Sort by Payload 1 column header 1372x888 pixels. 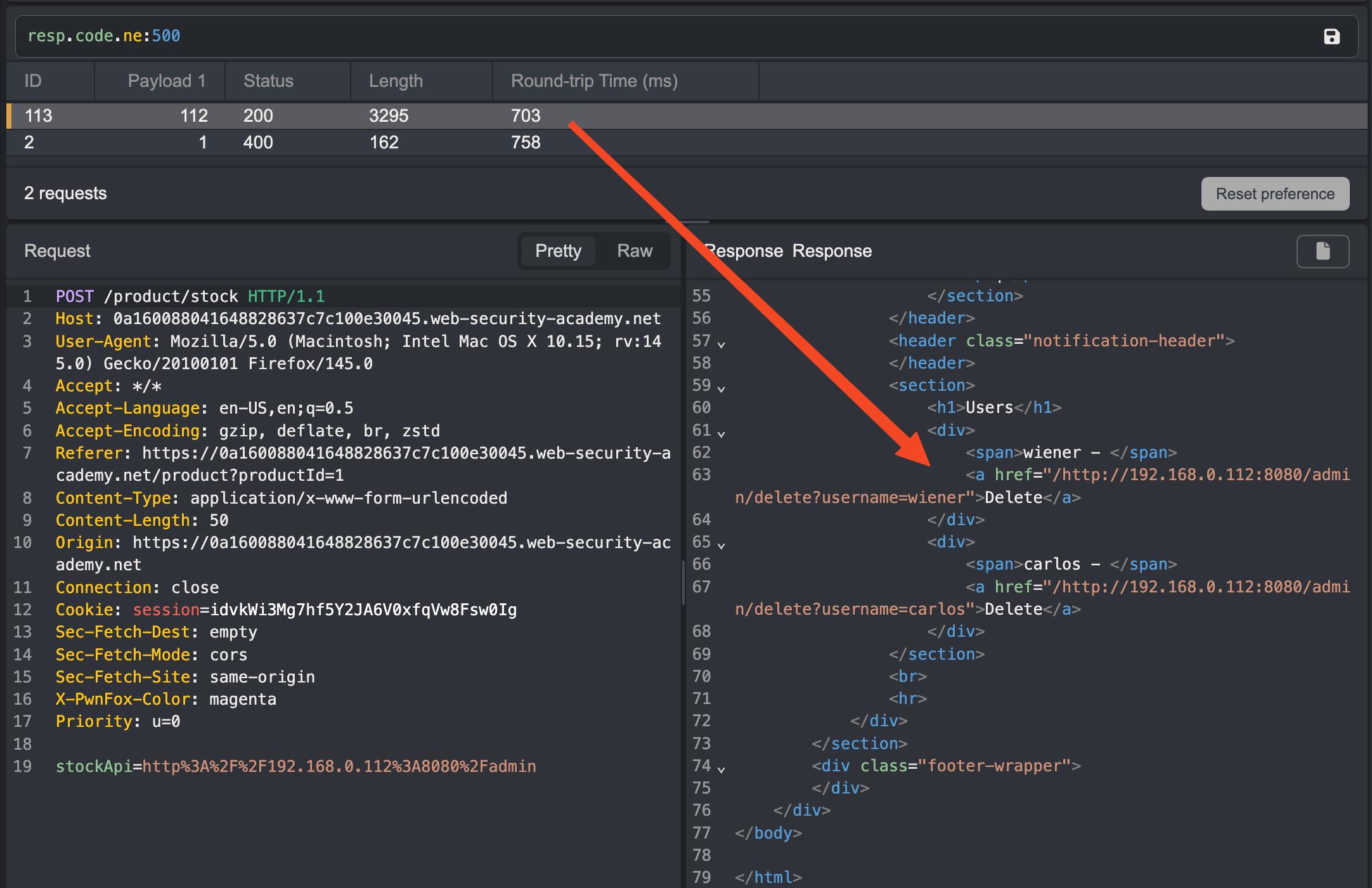click(x=166, y=81)
